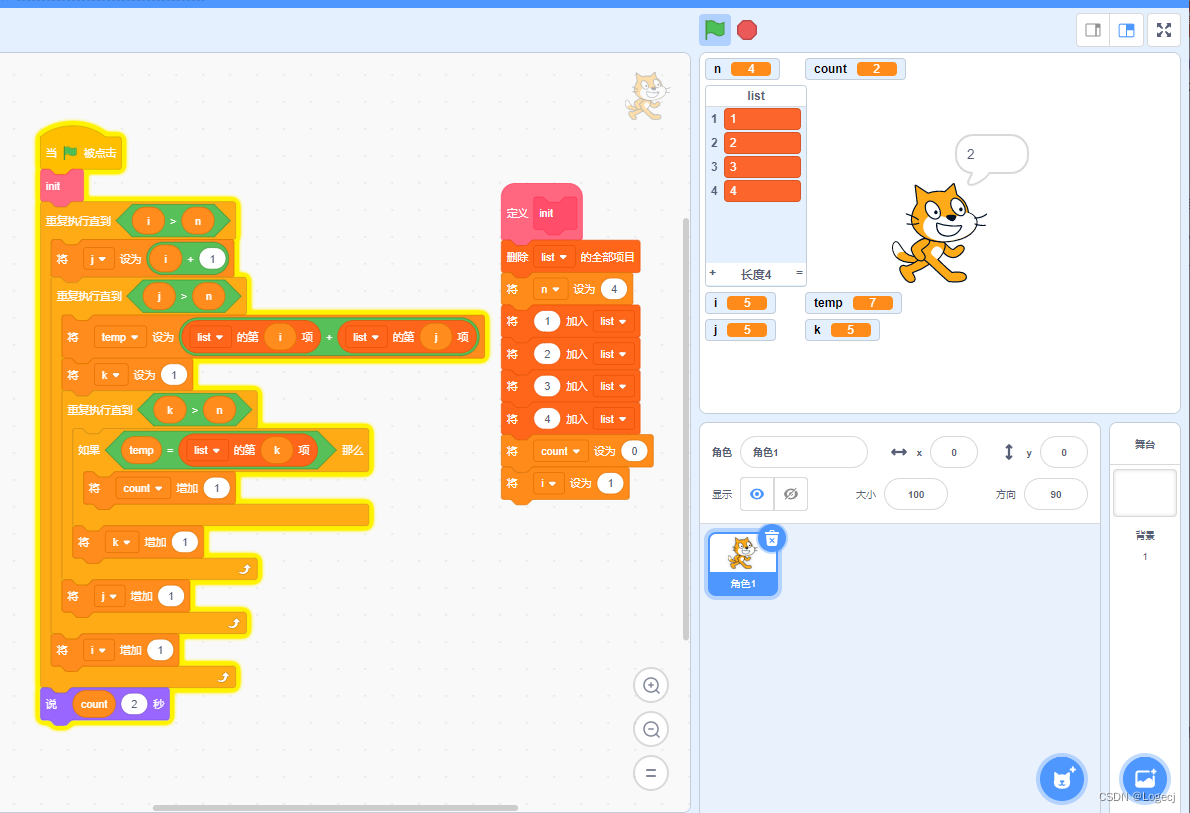Screen dimensions: 1190x813
Task: Enter full screen stage mode
Action: point(1163,30)
